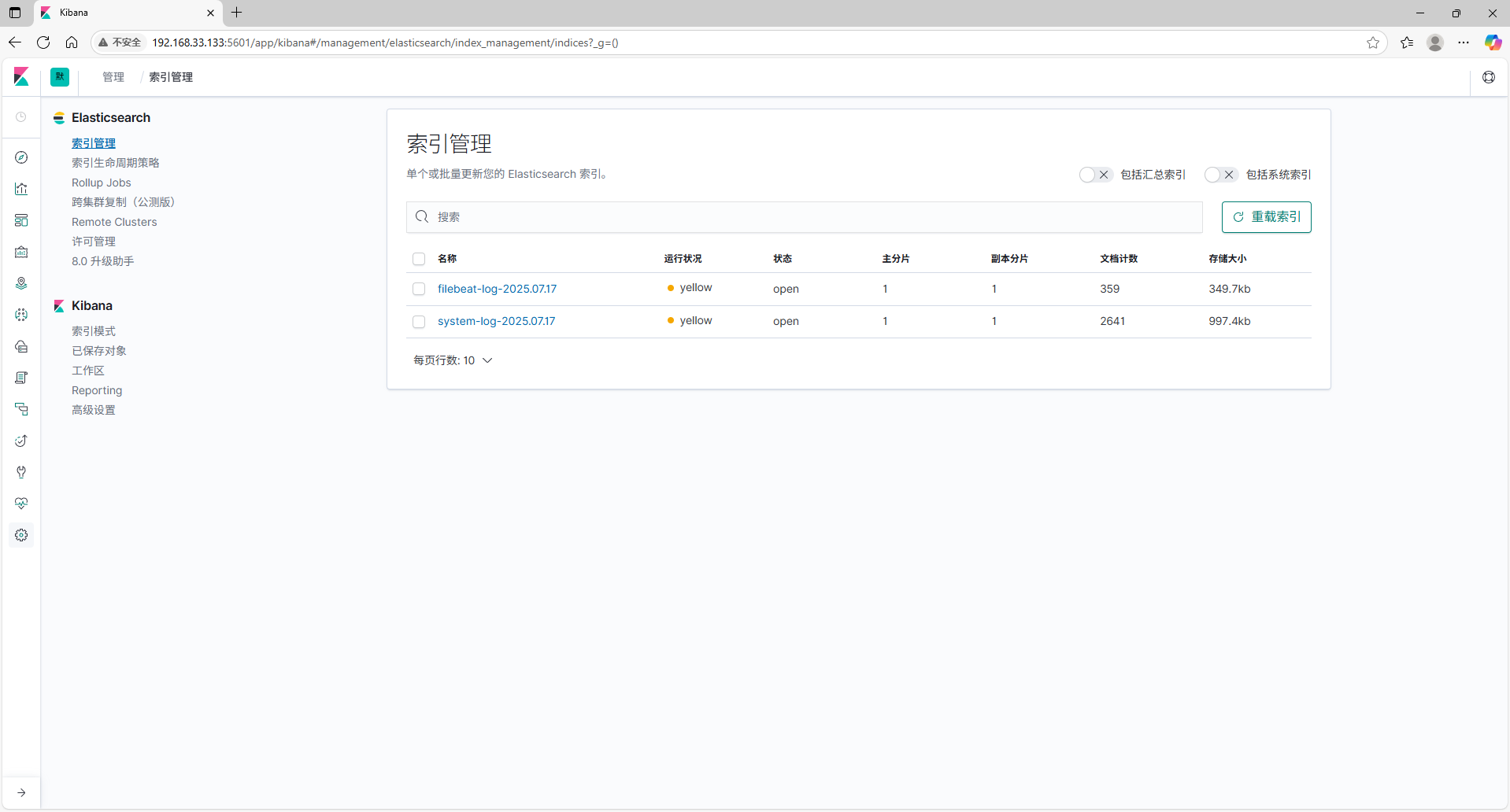This screenshot has height=812, width=1510.
Task: Open Logs from the sidebar icon
Action: [x=21, y=378]
